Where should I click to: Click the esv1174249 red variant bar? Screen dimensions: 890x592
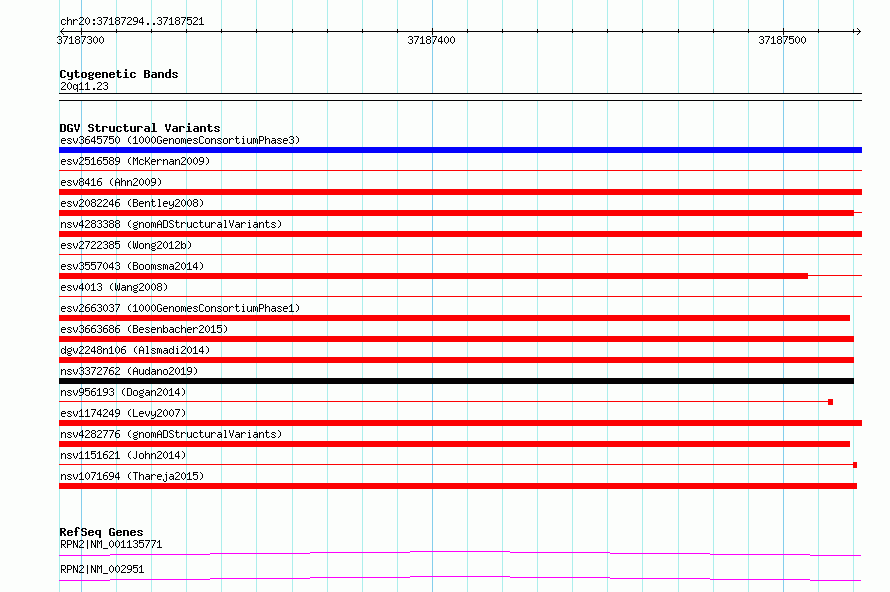(x=460, y=423)
